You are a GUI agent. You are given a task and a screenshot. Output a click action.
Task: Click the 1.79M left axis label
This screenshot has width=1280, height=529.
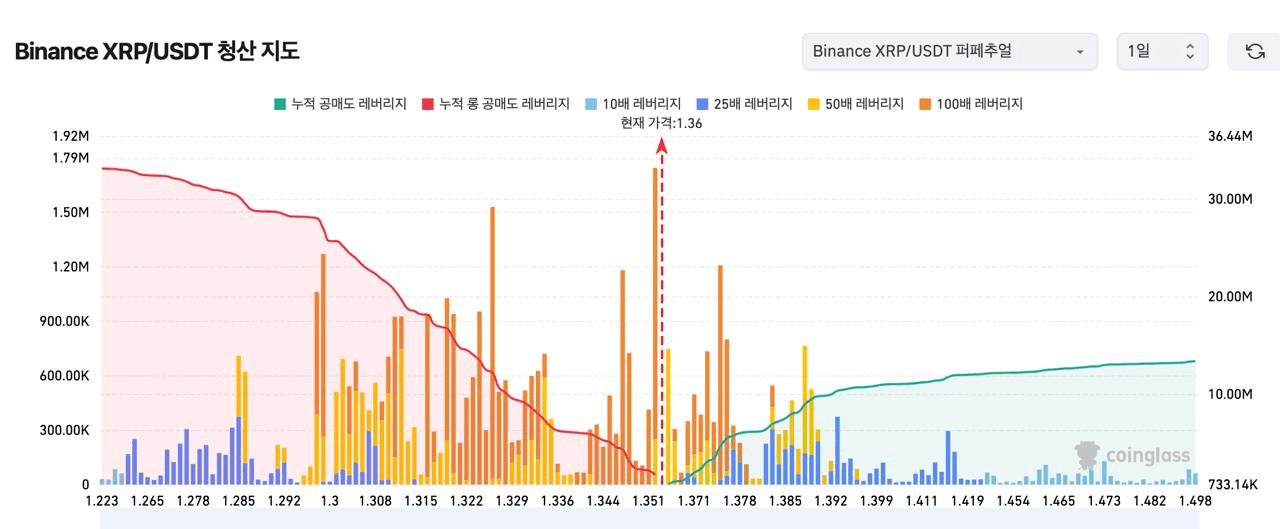coord(70,158)
